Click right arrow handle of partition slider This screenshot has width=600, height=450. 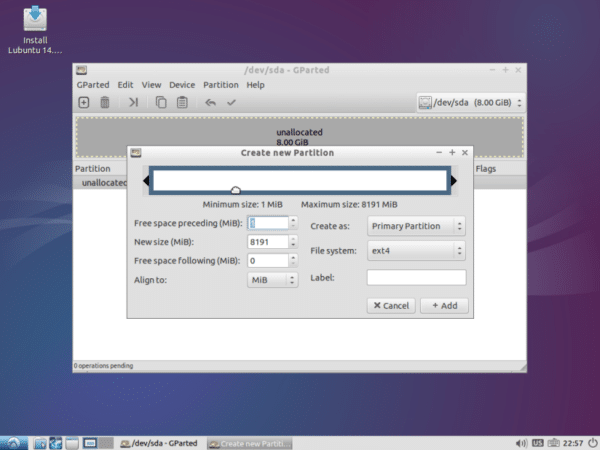[454, 181]
